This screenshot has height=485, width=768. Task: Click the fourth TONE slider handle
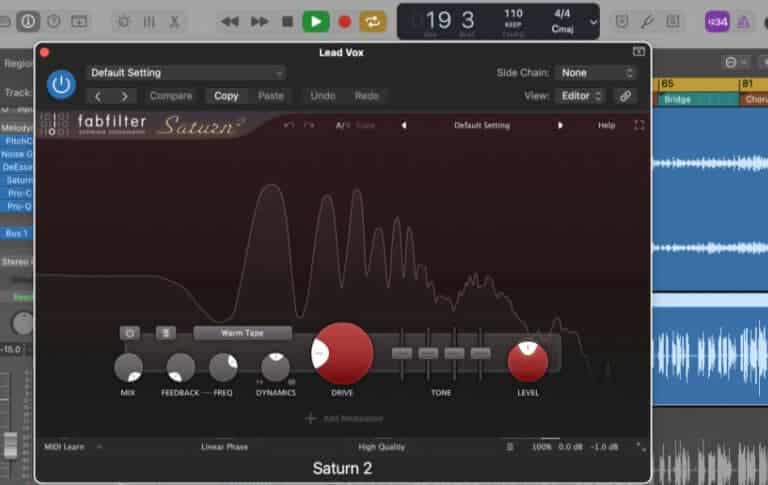[x=480, y=353]
